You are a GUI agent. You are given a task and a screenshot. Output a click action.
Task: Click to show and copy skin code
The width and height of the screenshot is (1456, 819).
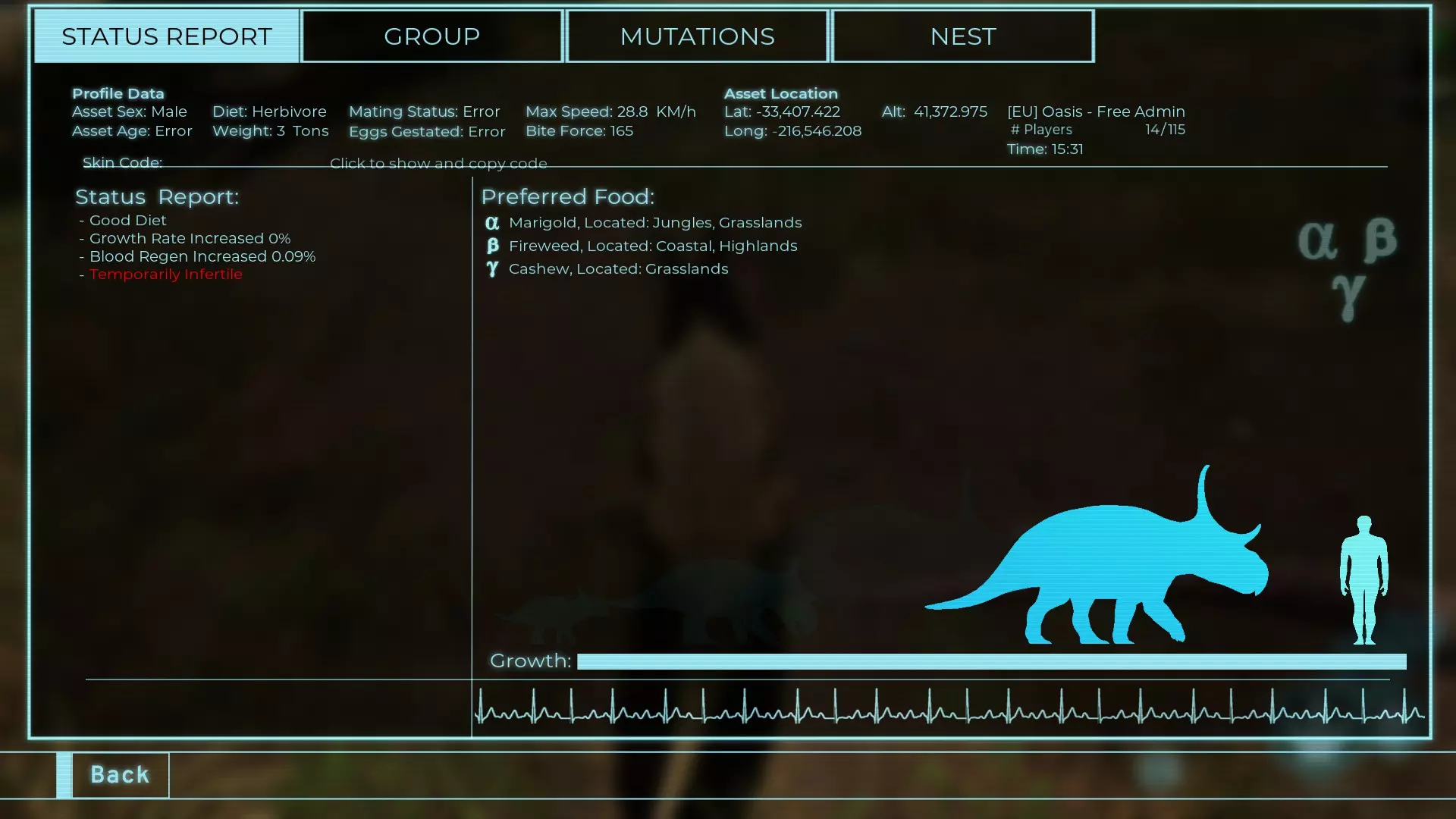[x=438, y=163]
